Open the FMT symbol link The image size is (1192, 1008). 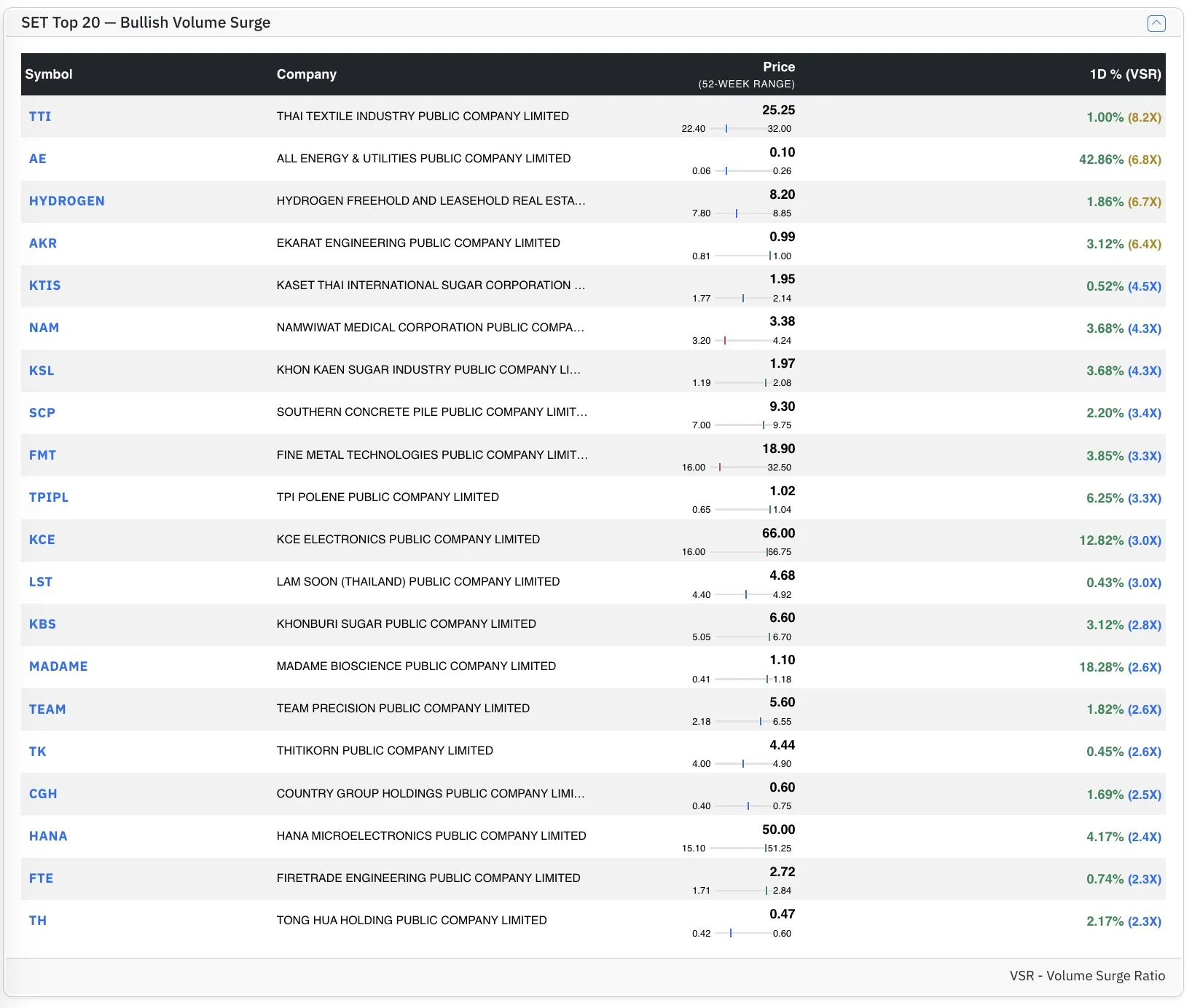pos(43,455)
